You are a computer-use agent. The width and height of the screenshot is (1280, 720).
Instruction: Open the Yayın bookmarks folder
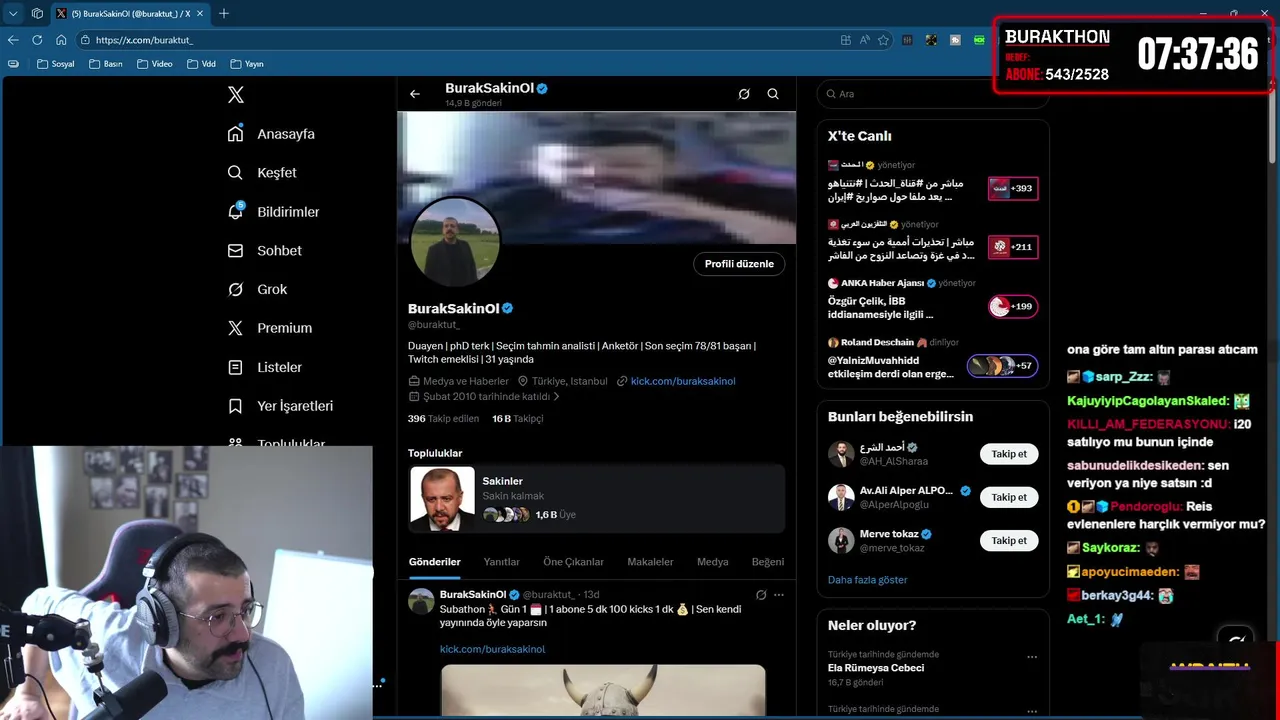coord(247,64)
